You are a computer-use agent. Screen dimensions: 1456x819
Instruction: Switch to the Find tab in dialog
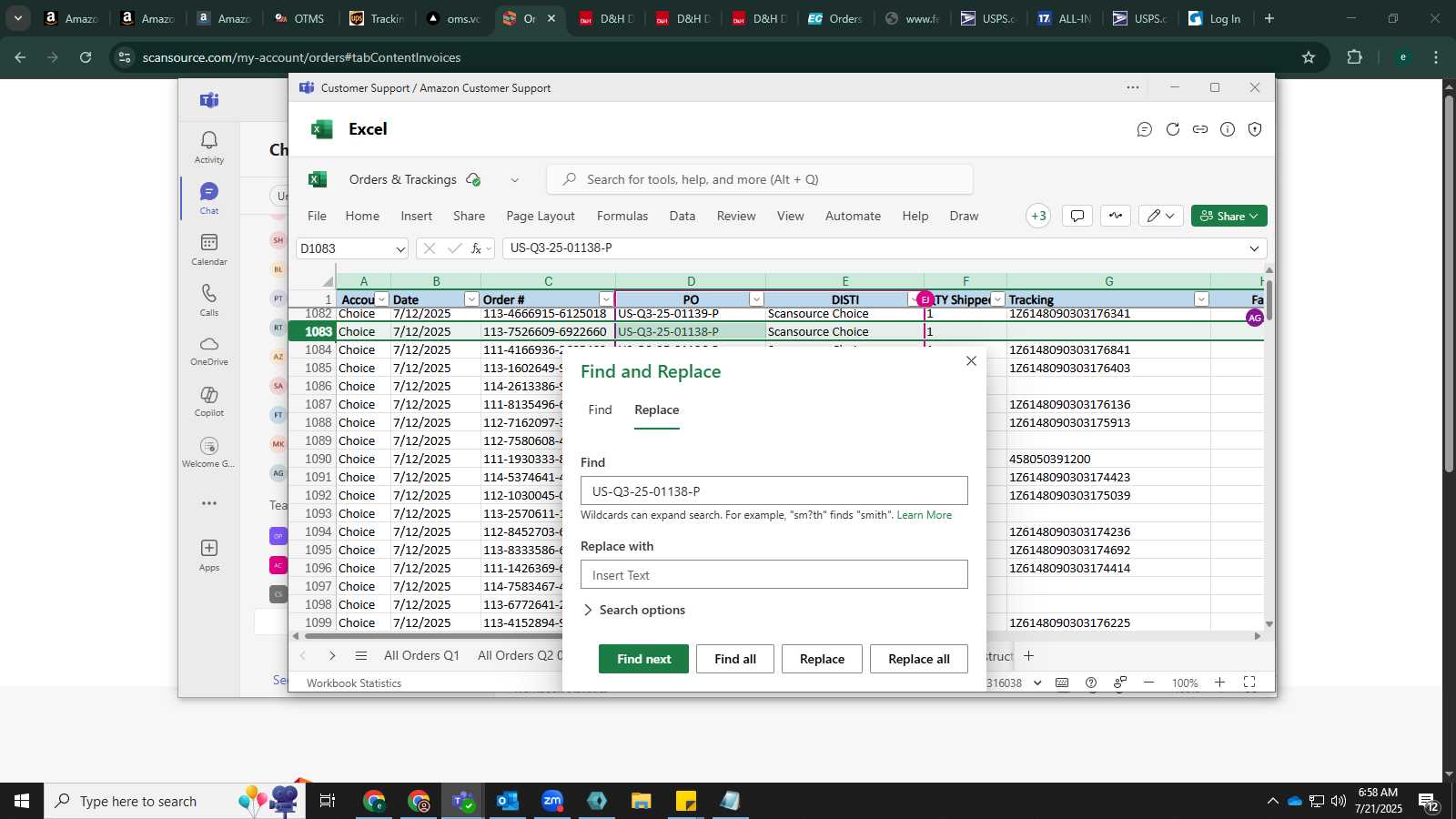[600, 409]
